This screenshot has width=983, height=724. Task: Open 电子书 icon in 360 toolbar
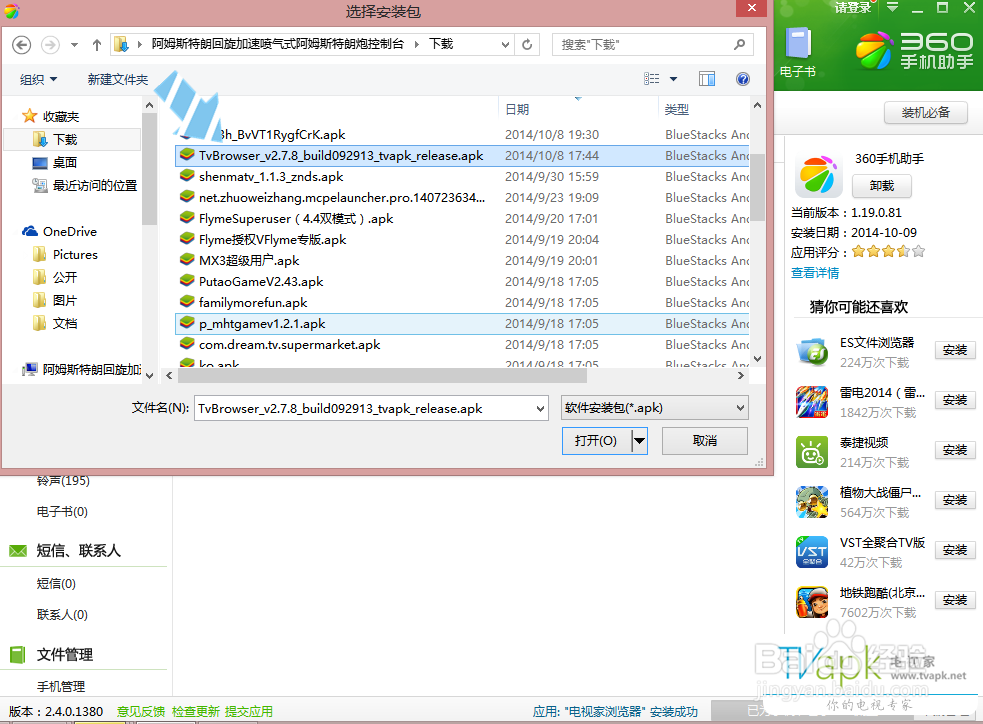click(798, 53)
